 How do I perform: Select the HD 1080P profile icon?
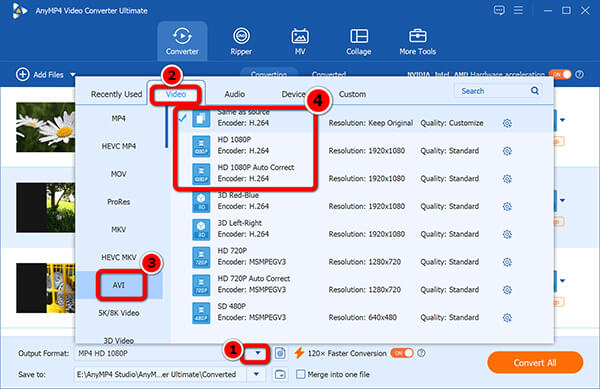(x=201, y=146)
